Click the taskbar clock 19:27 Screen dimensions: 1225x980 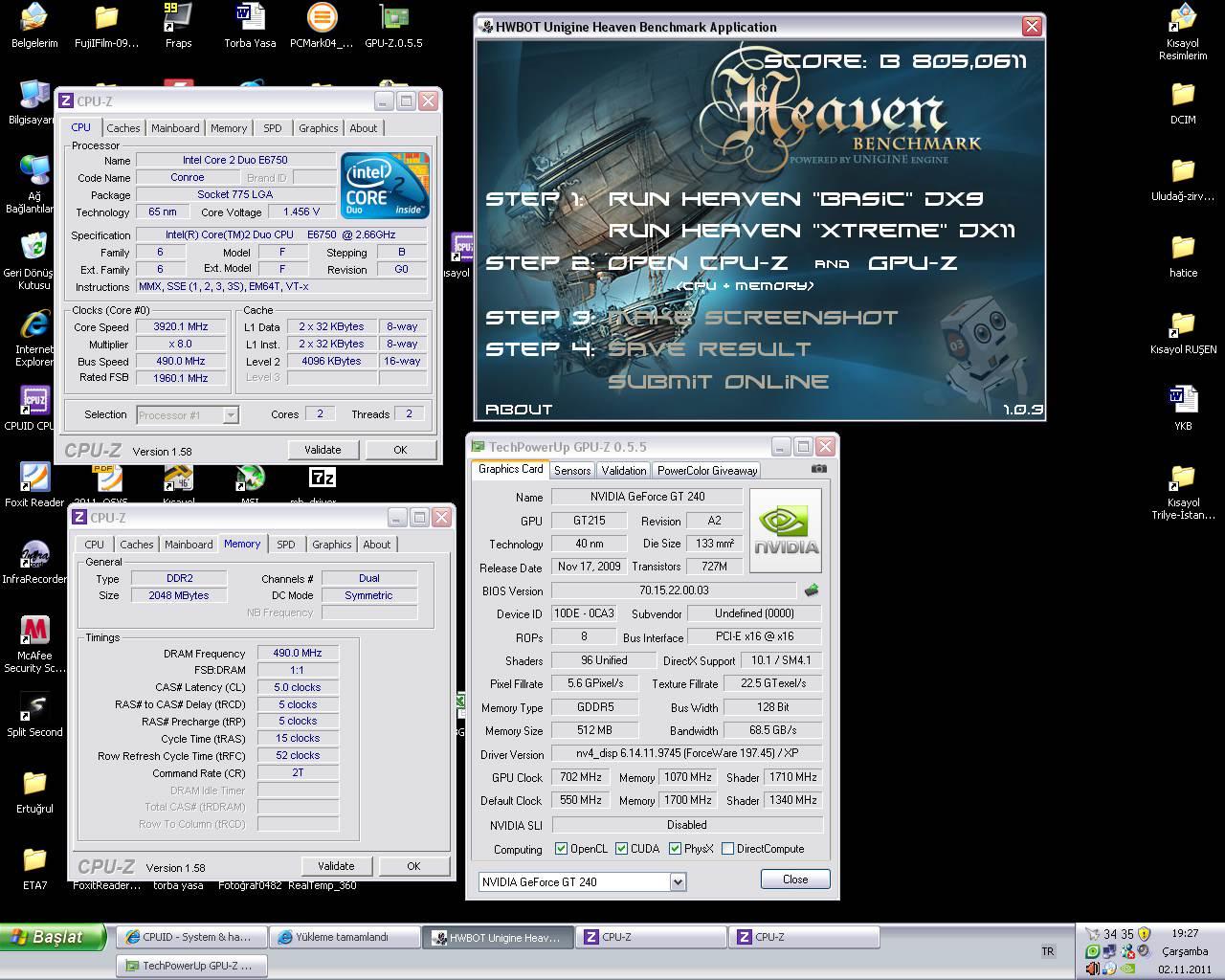[x=1185, y=933]
